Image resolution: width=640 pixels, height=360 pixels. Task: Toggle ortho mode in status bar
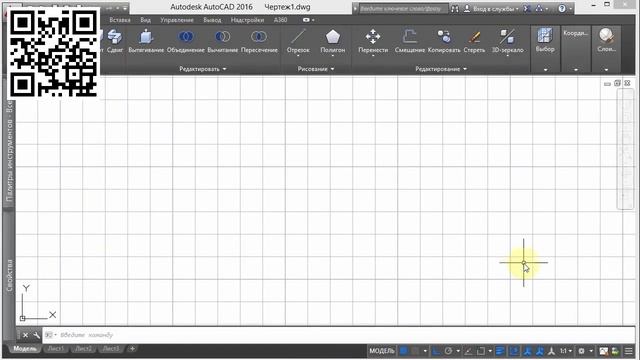tap(436, 351)
